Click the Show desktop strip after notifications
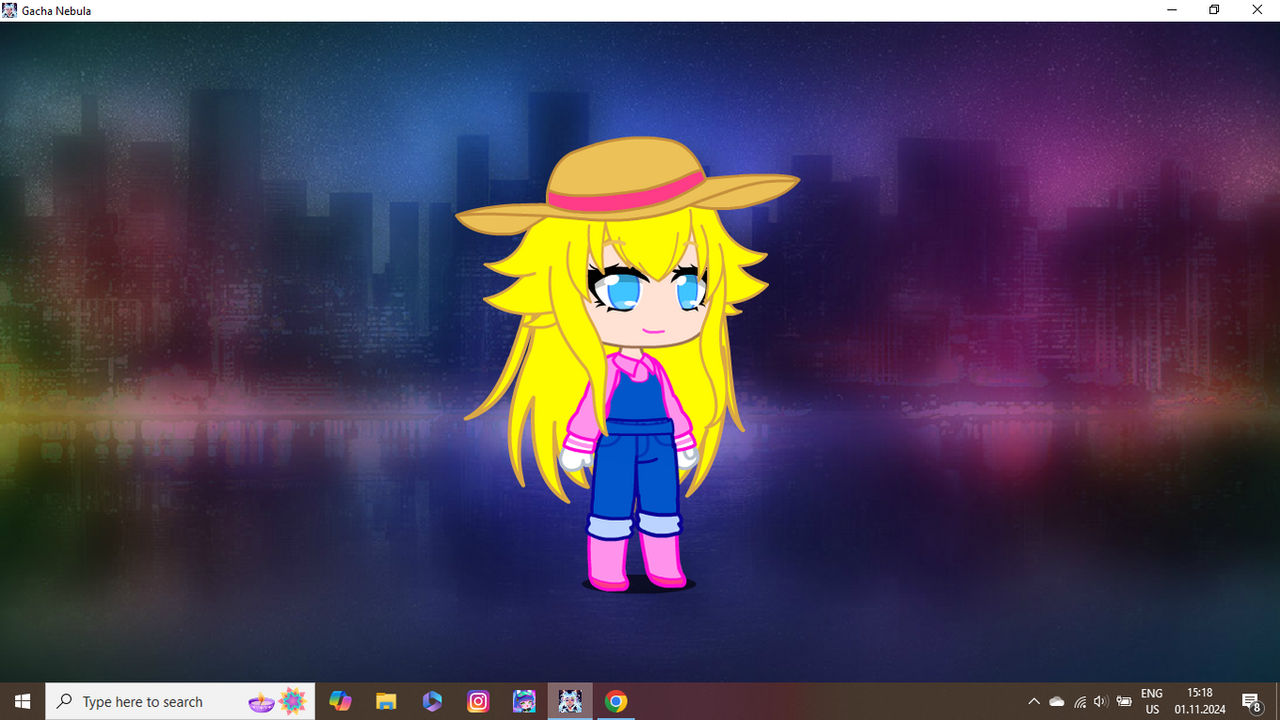 pos(1277,702)
